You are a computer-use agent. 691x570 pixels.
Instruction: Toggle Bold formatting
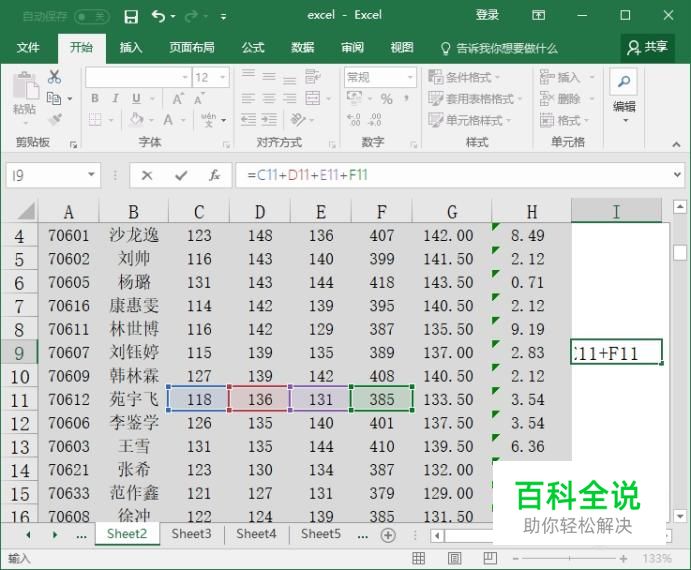(x=95, y=98)
